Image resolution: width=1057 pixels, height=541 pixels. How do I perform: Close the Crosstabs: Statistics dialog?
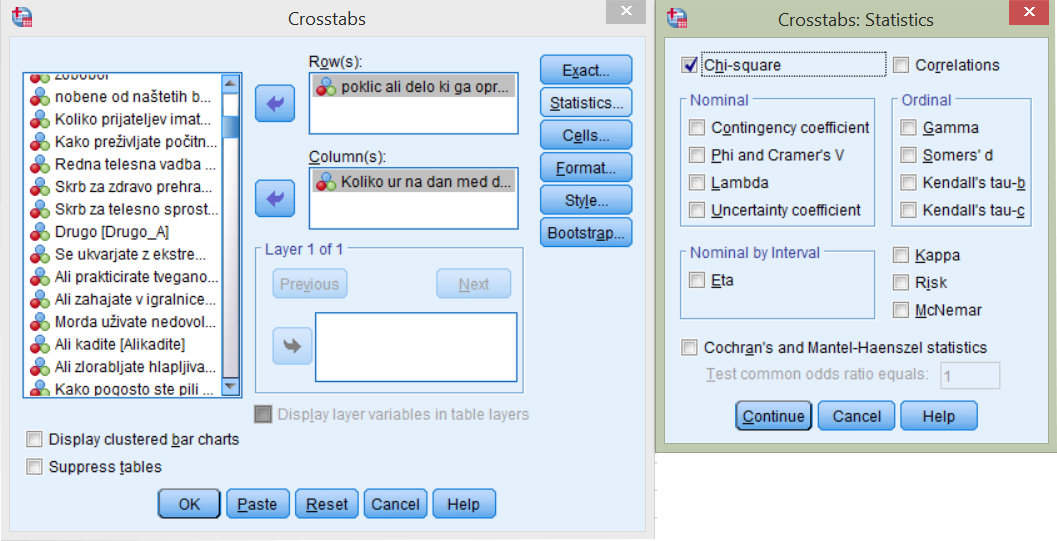click(1029, 12)
